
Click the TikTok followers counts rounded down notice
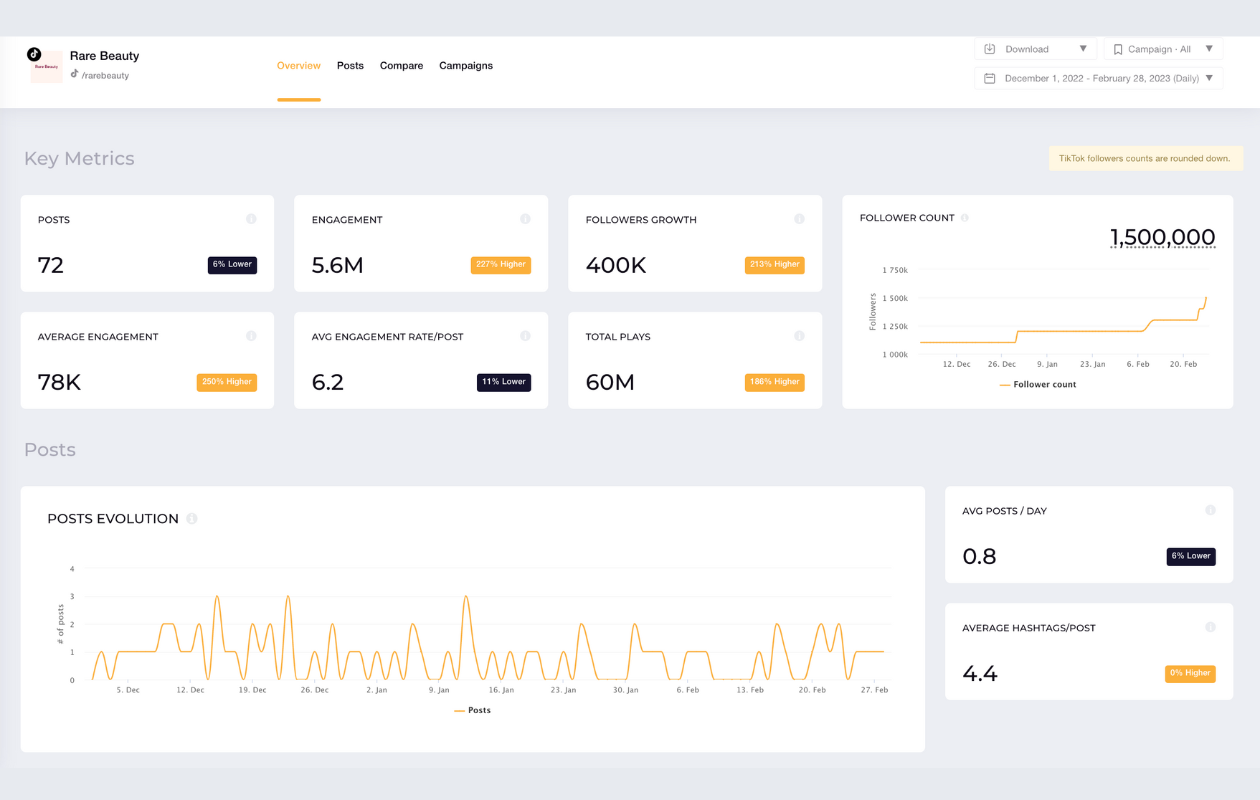click(1146, 158)
